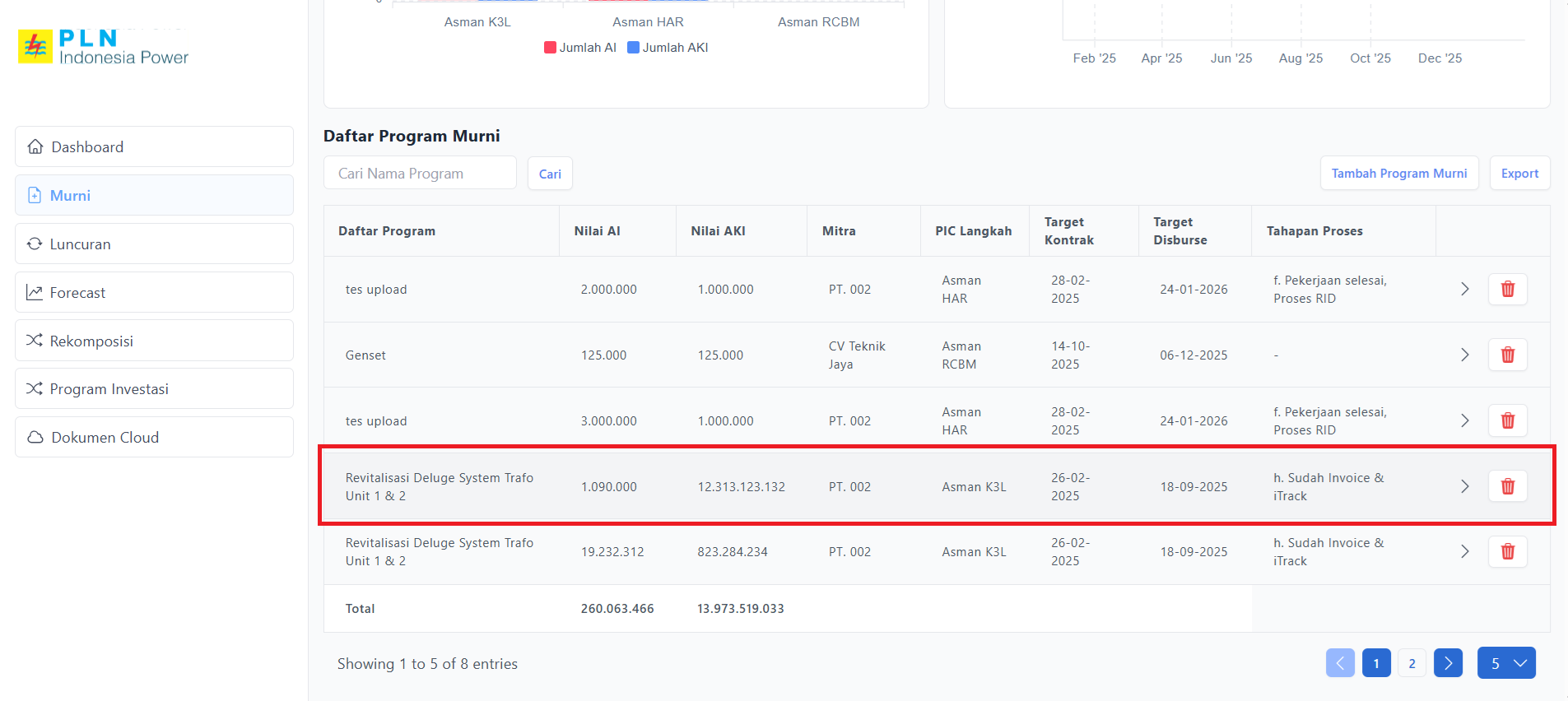This screenshot has height=701, width=1568.
Task: Delete the Genset program row
Action: 1507,355
